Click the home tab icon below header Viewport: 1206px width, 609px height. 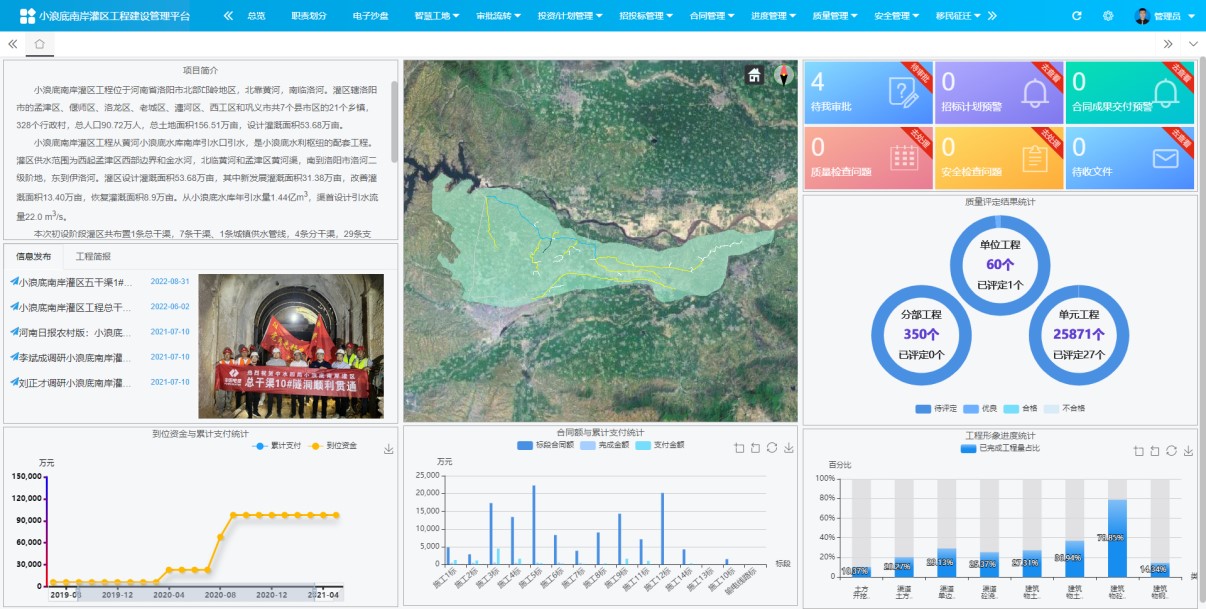click(39, 44)
